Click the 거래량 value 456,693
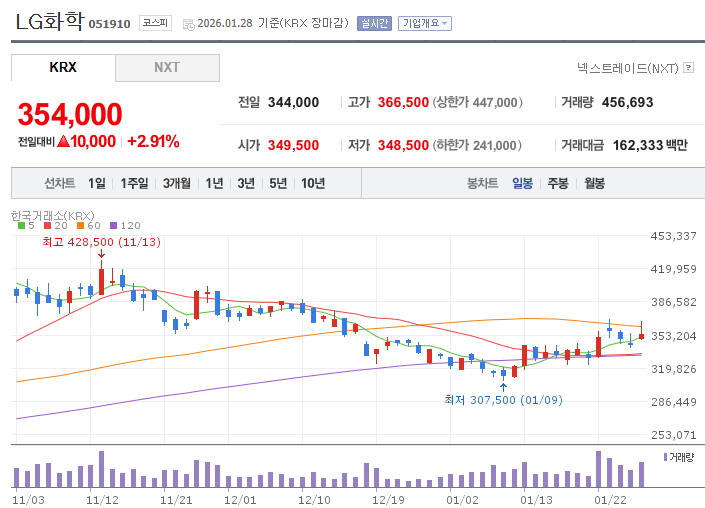 click(x=627, y=102)
